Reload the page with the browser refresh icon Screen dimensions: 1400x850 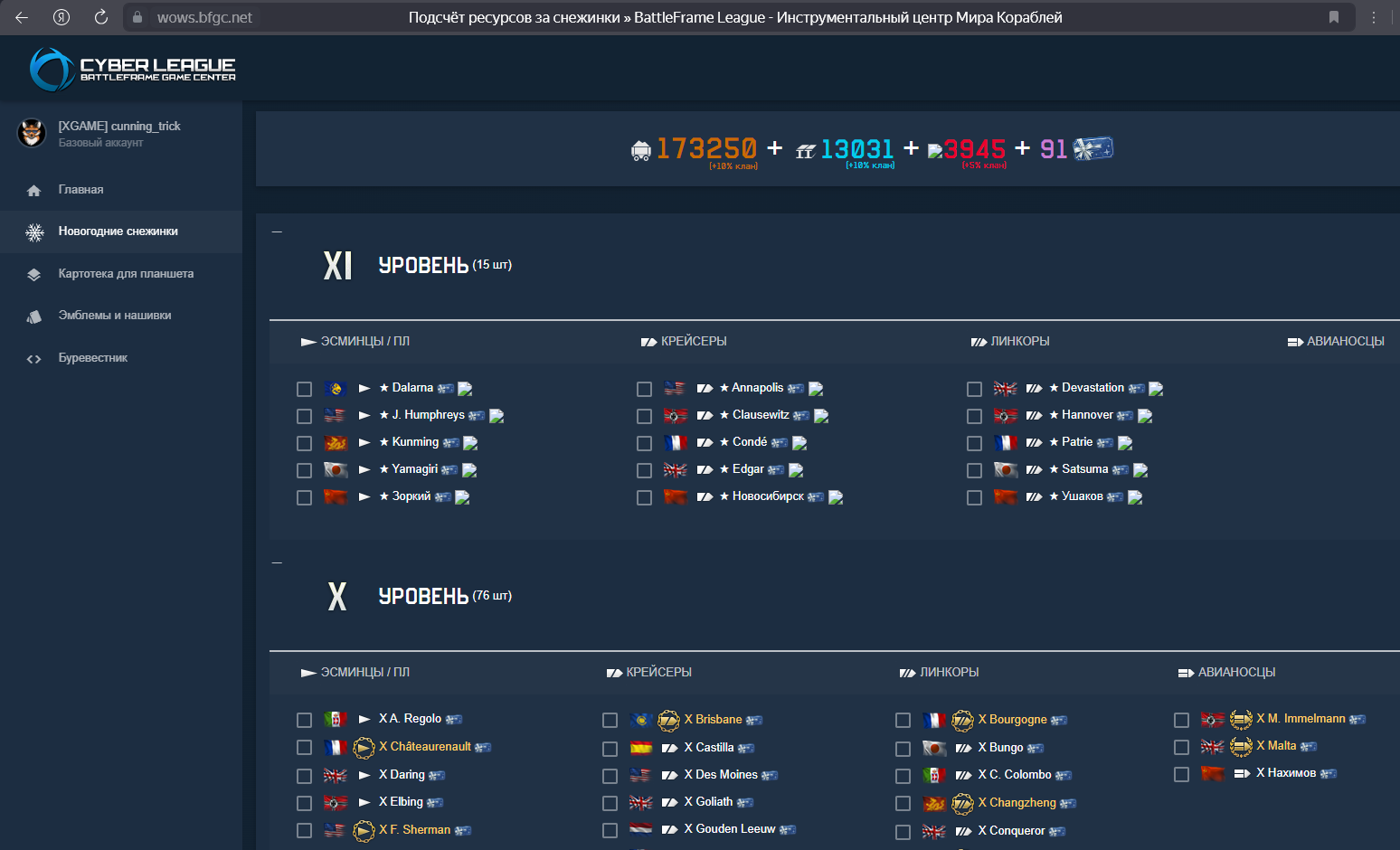(101, 17)
